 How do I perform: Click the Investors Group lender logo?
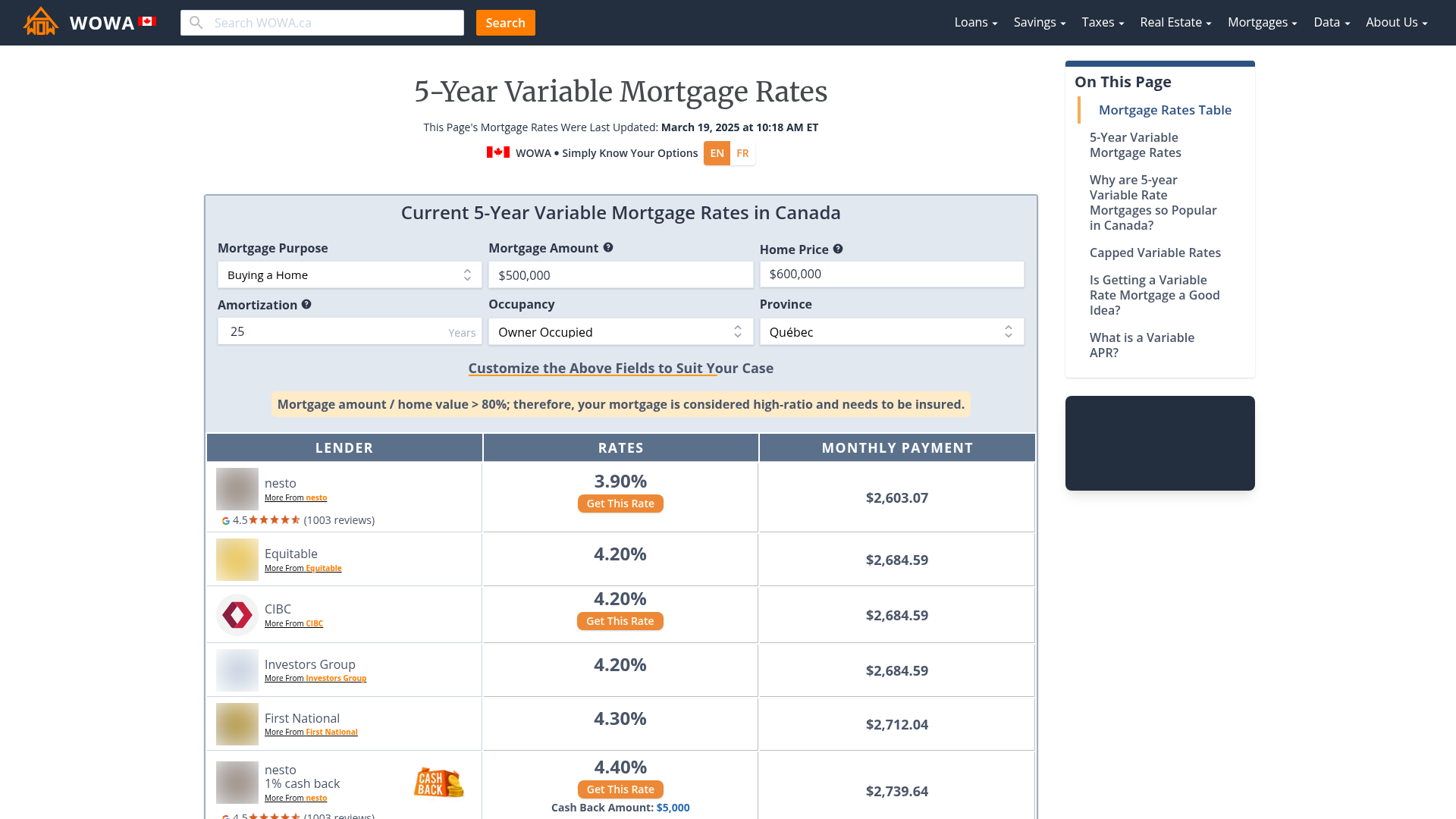coord(237,670)
